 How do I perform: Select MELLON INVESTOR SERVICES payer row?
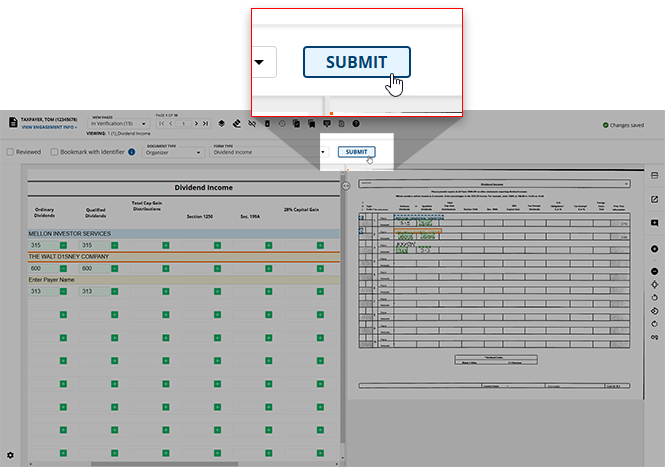pos(184,234)
